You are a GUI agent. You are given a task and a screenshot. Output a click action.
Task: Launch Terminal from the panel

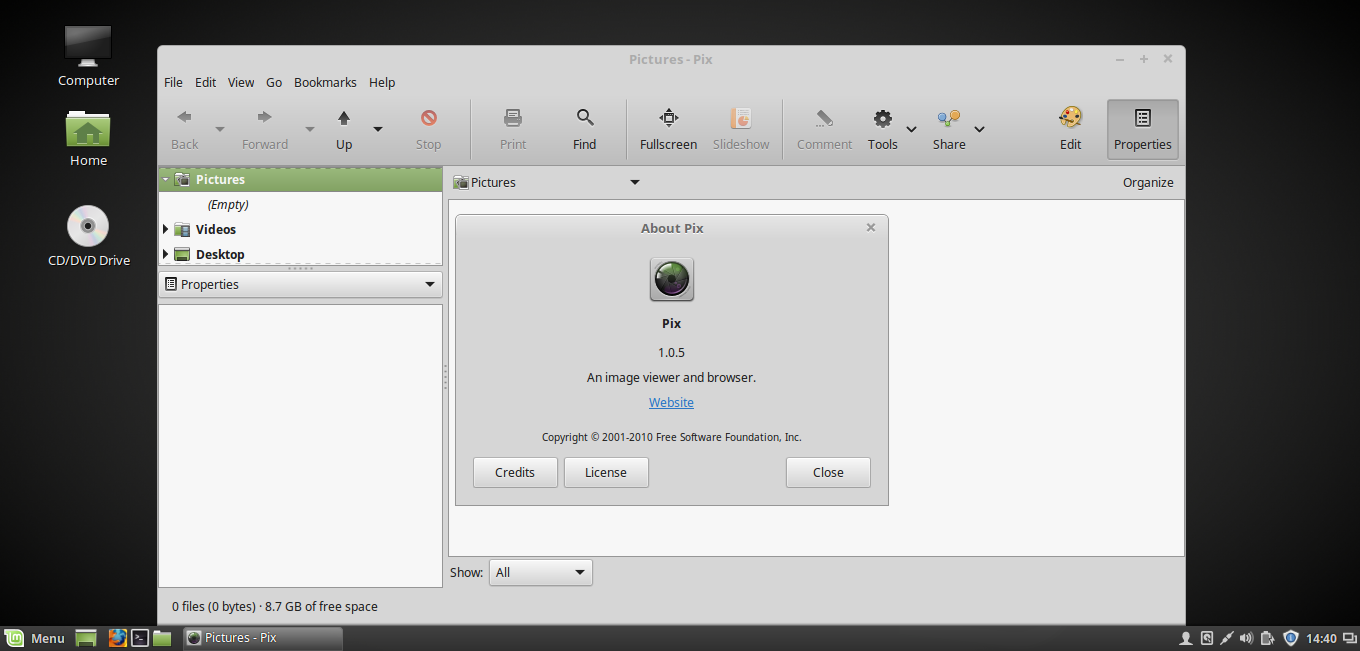coord(140,638)
